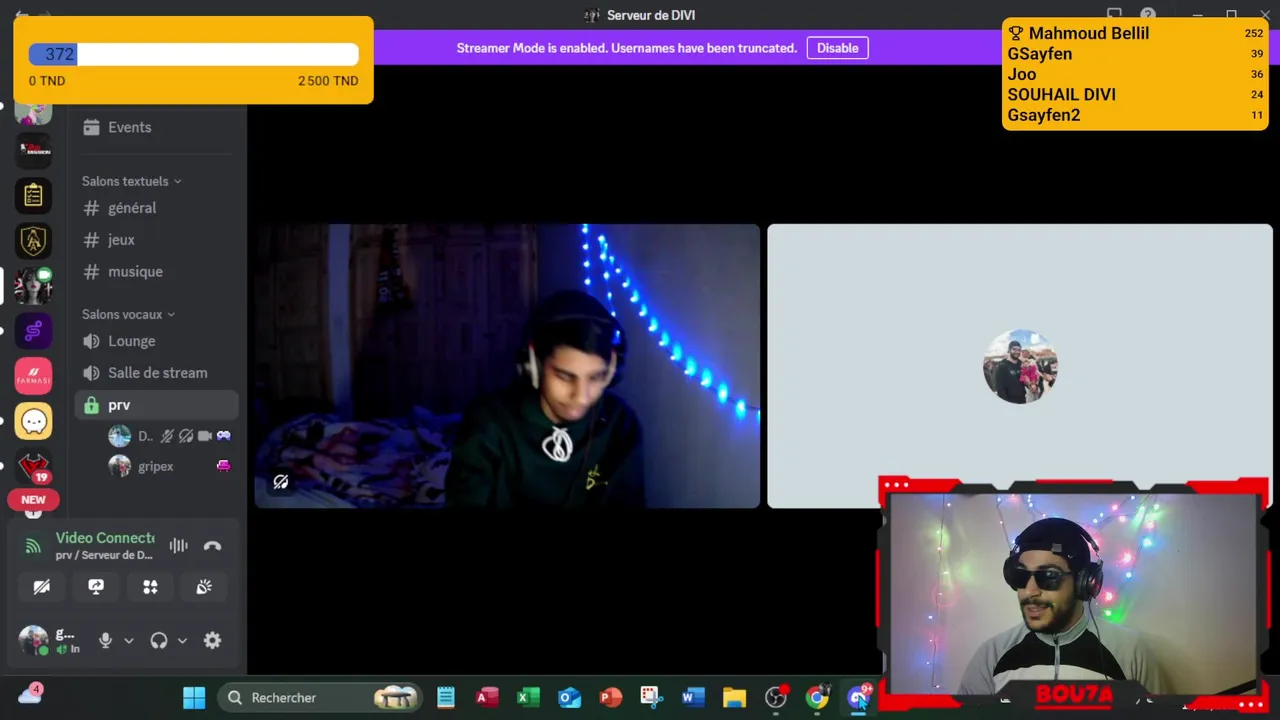Toggle the camera on/off button
The width and height of the screenshot is (1280, 720).
click(42, 587)
